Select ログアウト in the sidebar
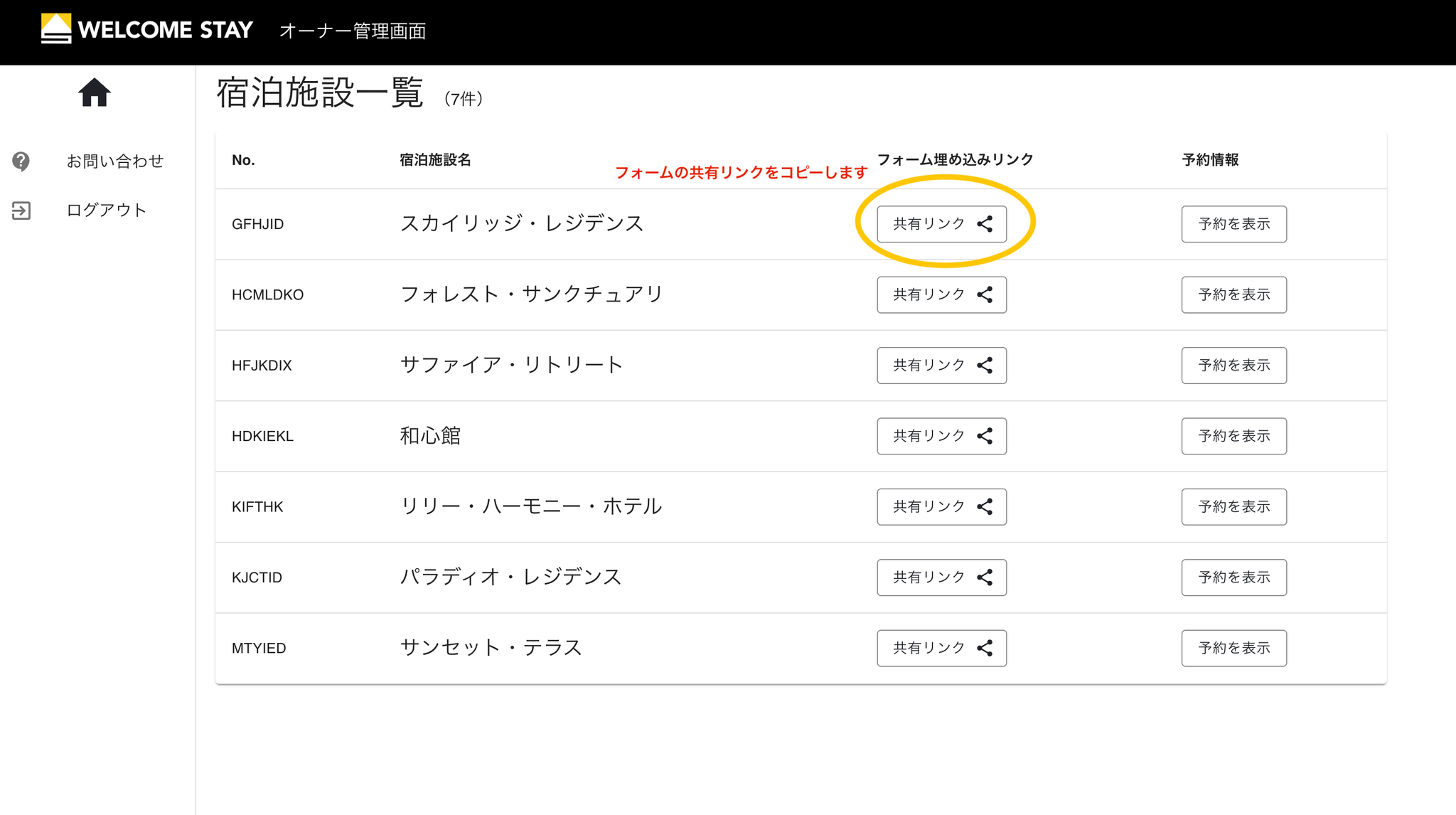Viewport: 1456px width, 815px height. [107, 210]
